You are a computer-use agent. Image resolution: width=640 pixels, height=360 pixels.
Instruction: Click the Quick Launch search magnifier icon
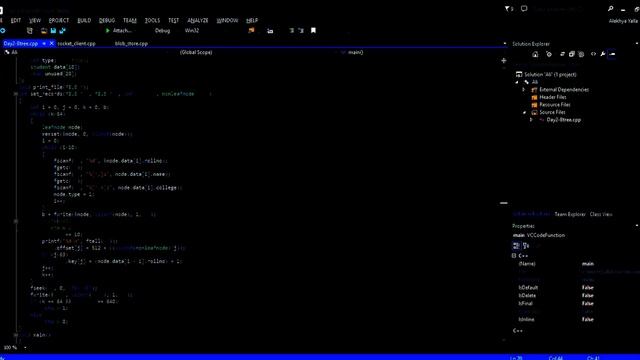(611, 9)
